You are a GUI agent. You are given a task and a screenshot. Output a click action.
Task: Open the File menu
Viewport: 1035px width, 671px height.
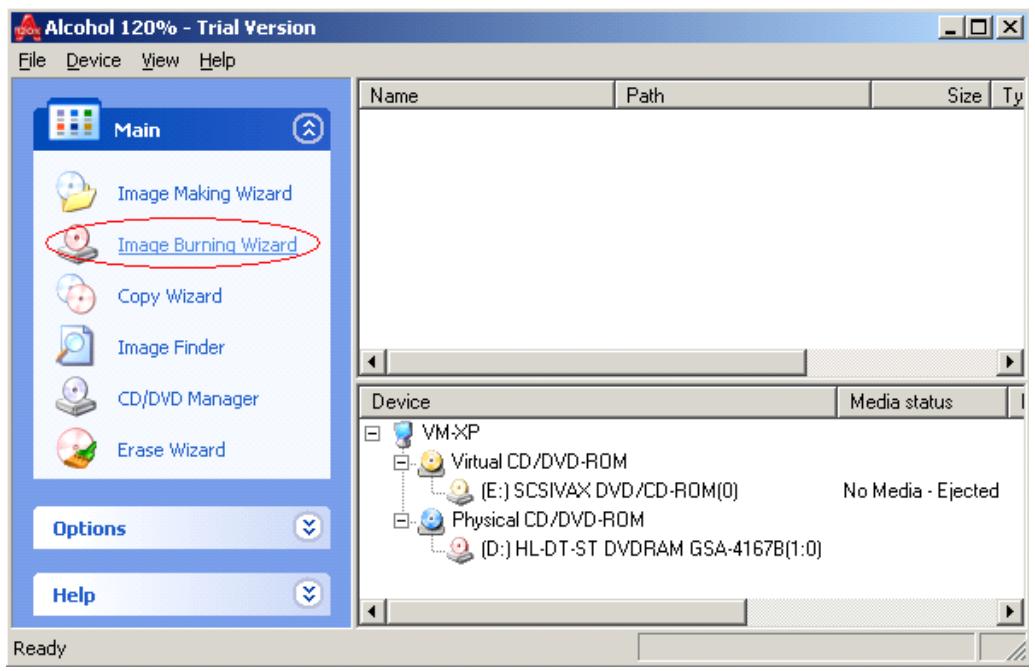tap(32, 61)
